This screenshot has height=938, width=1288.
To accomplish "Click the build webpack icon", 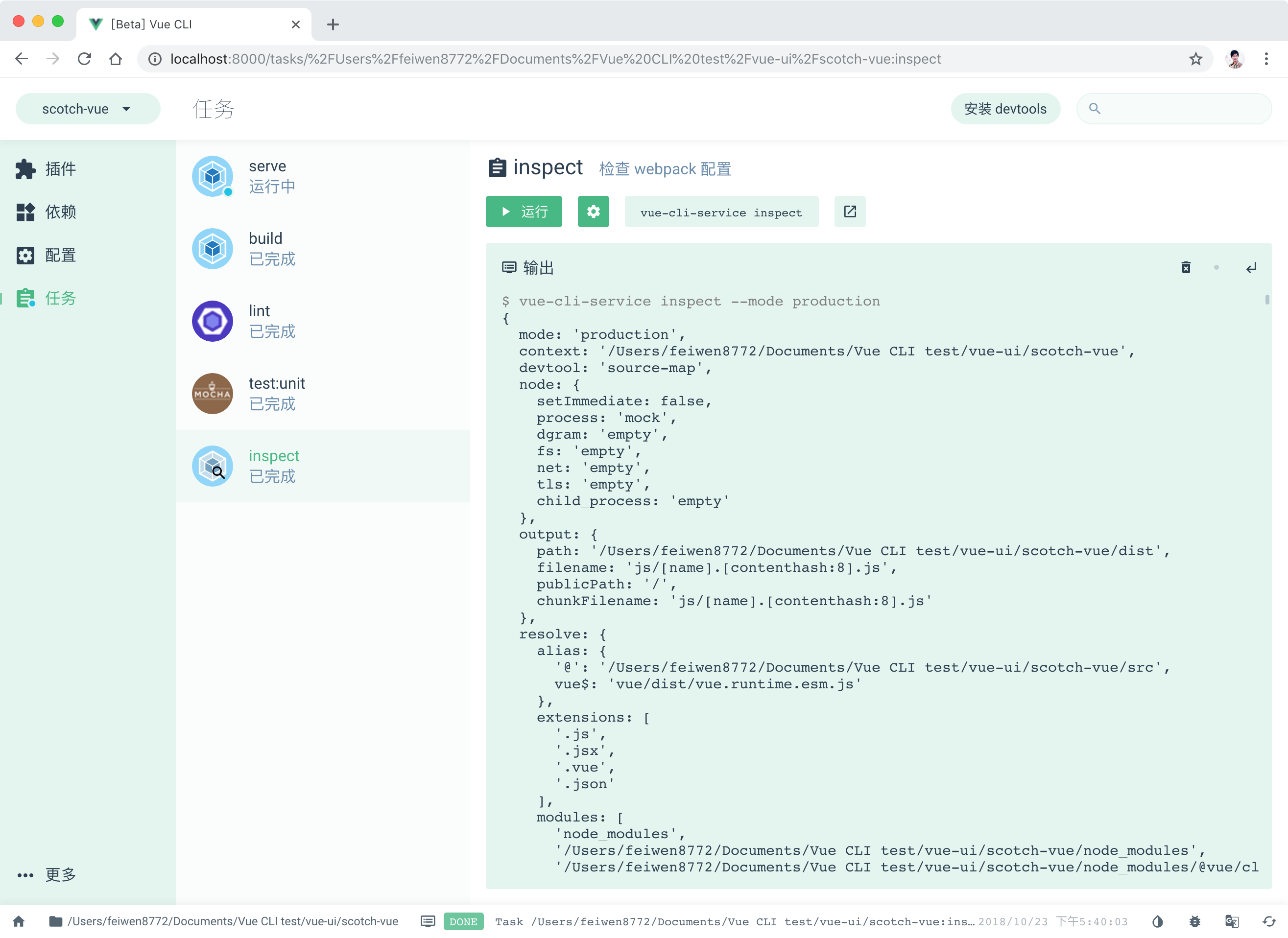I will [x=213, y=249].
